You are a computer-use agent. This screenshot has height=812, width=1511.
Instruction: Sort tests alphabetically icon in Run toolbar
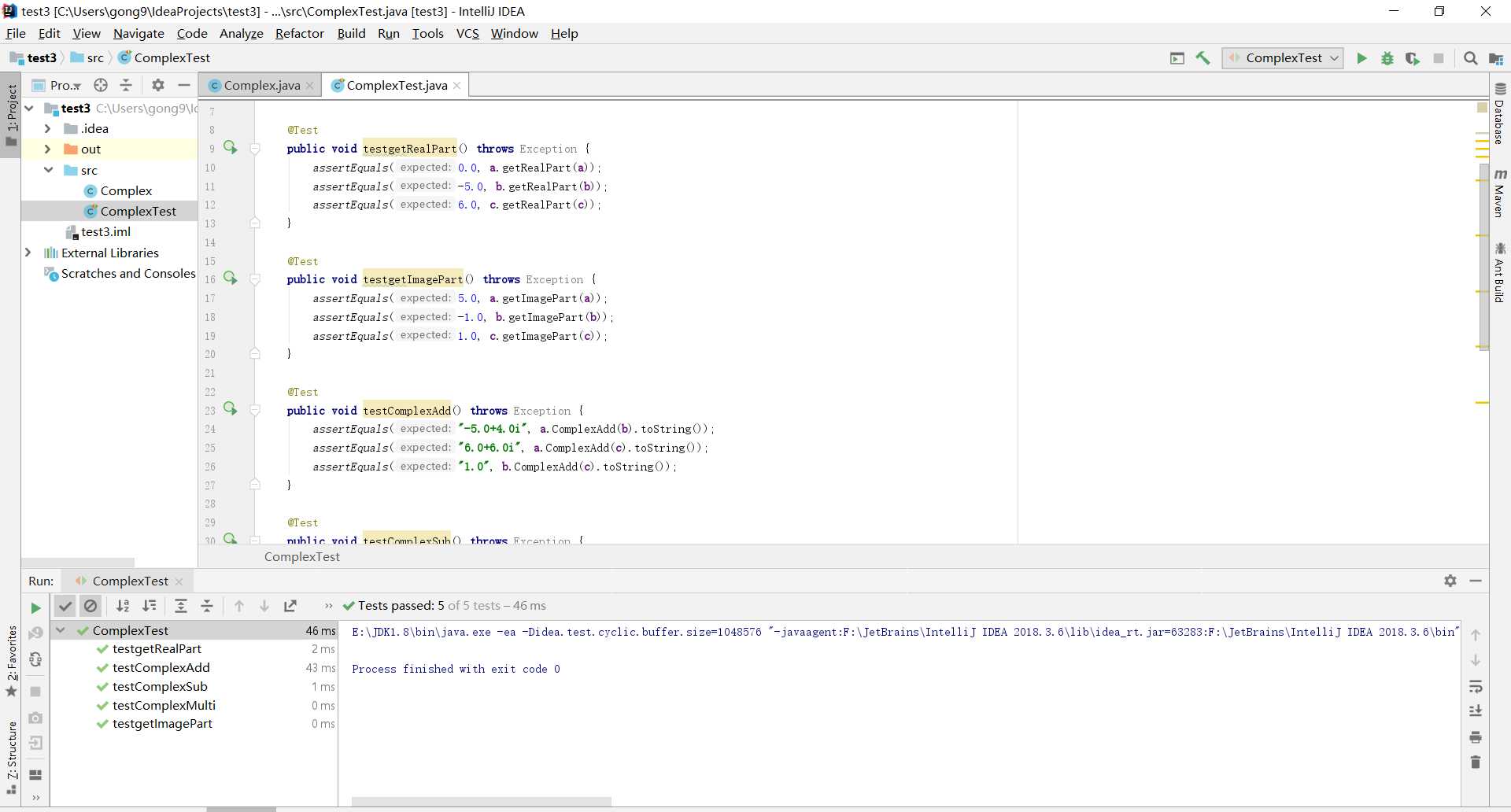pos(123,606)
